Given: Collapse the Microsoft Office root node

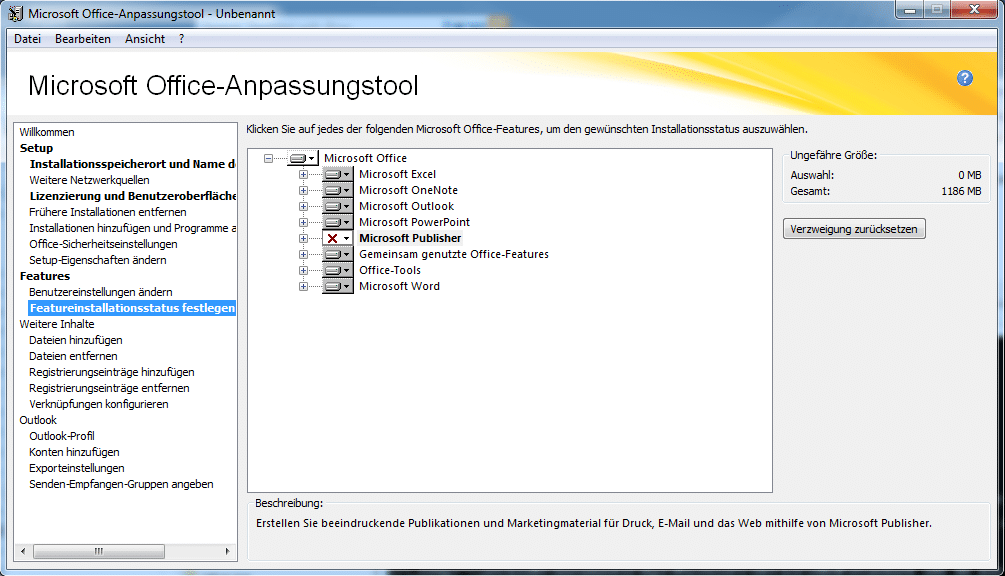Looking at the screenshot, I should [269, 158].
